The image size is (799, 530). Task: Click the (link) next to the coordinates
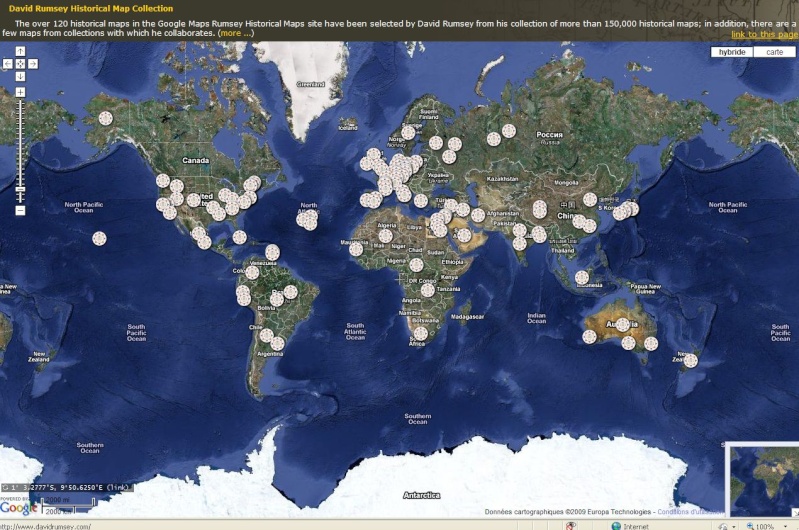pyautogui.click(x=119, y=487)
